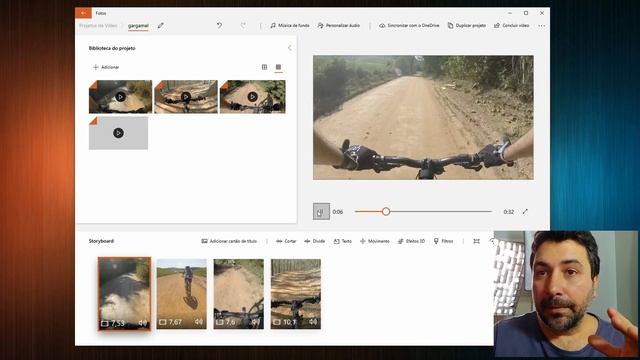Screen dimensions: 640x360
Task: Open Filtros for the selected clip
Action: [443, 241]
